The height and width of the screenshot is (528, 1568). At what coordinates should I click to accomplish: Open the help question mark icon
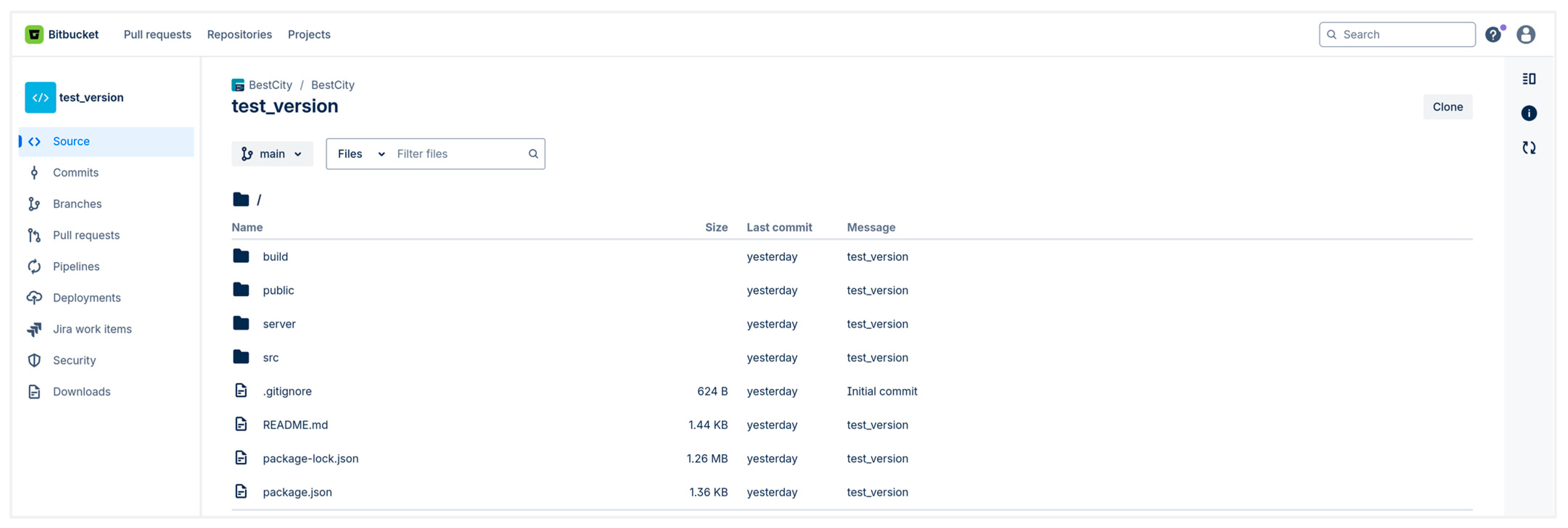[x=1493, y=35]
